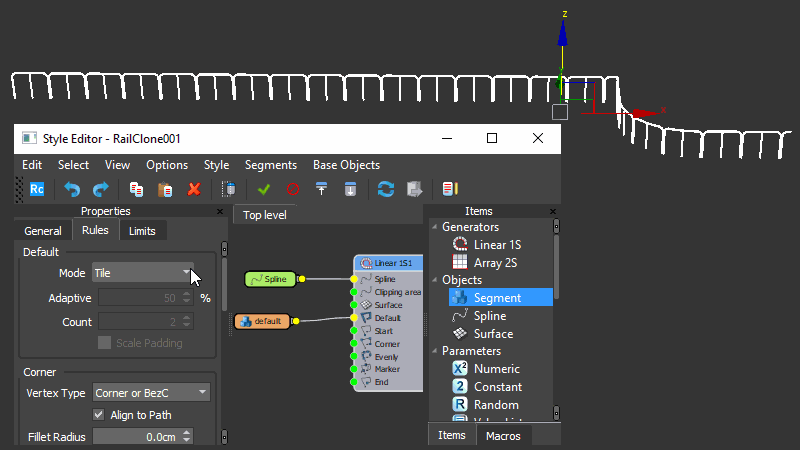Screen dimensions: 800x450
Task: Click the red X delete icon
Action: click(194, 189)
